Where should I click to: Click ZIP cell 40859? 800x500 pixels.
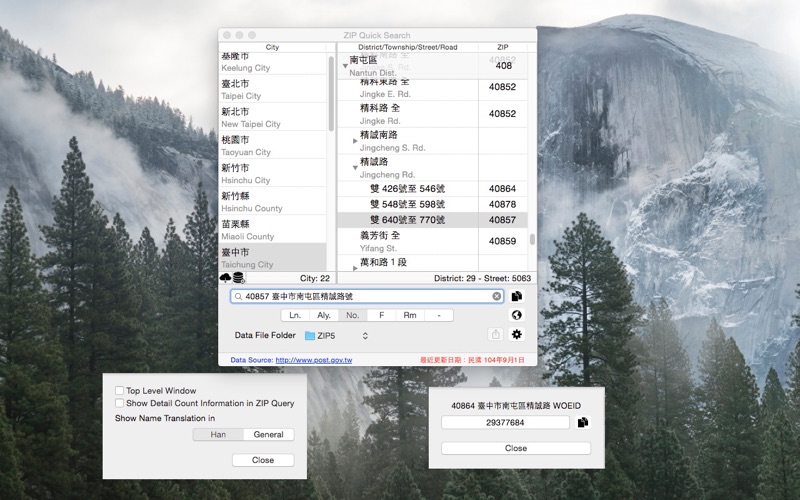pos(503,241)
